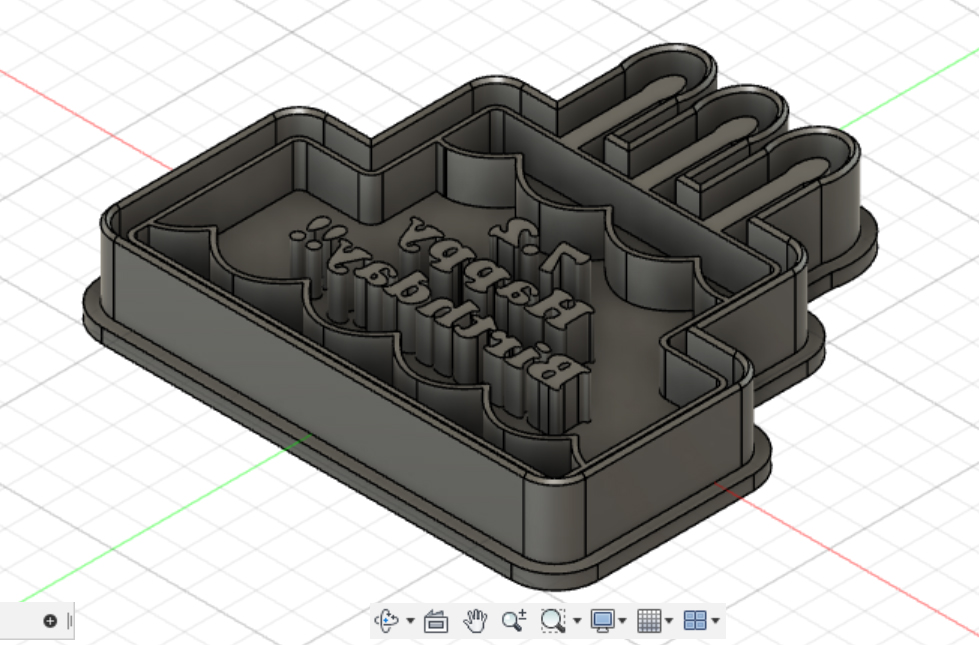This screenshot has width=979, height=645.
Task: Expand the Viewports dropdown arrow
Action: [x=716, y=621]
